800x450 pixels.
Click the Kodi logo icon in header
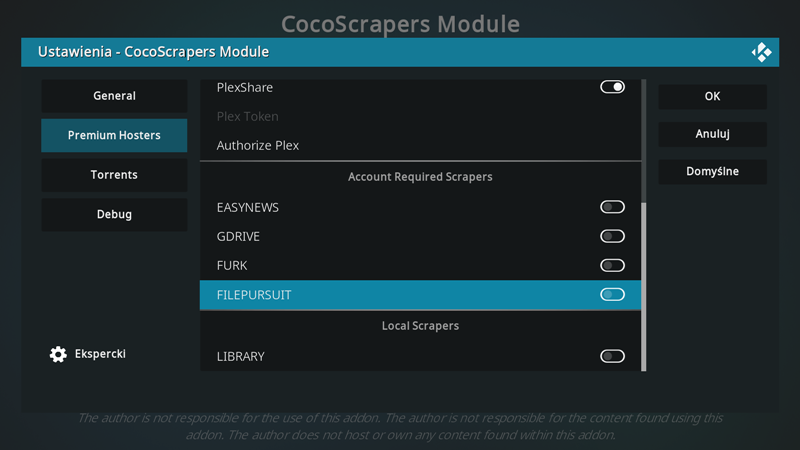(761, 52)
